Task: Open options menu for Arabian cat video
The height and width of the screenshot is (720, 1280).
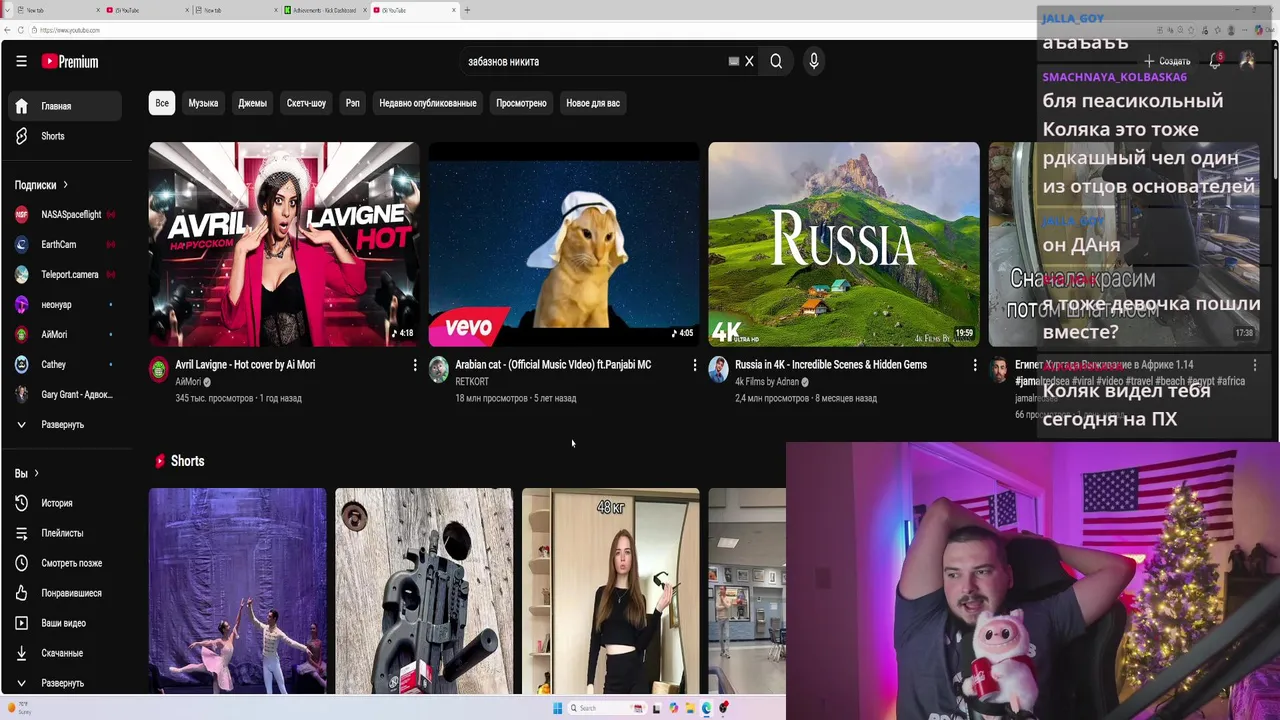Action: [695, 365]
